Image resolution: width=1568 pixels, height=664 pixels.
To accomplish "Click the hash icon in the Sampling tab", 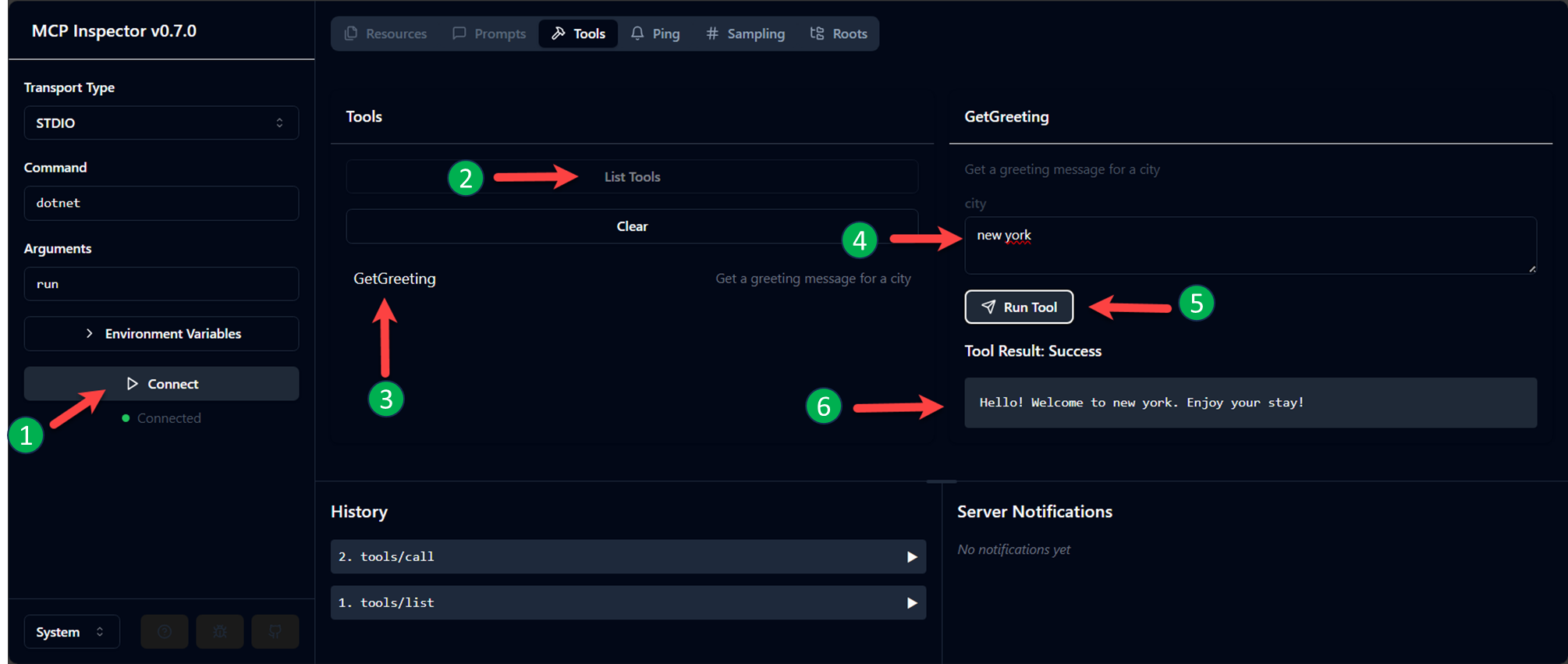I will click(712, 34).
